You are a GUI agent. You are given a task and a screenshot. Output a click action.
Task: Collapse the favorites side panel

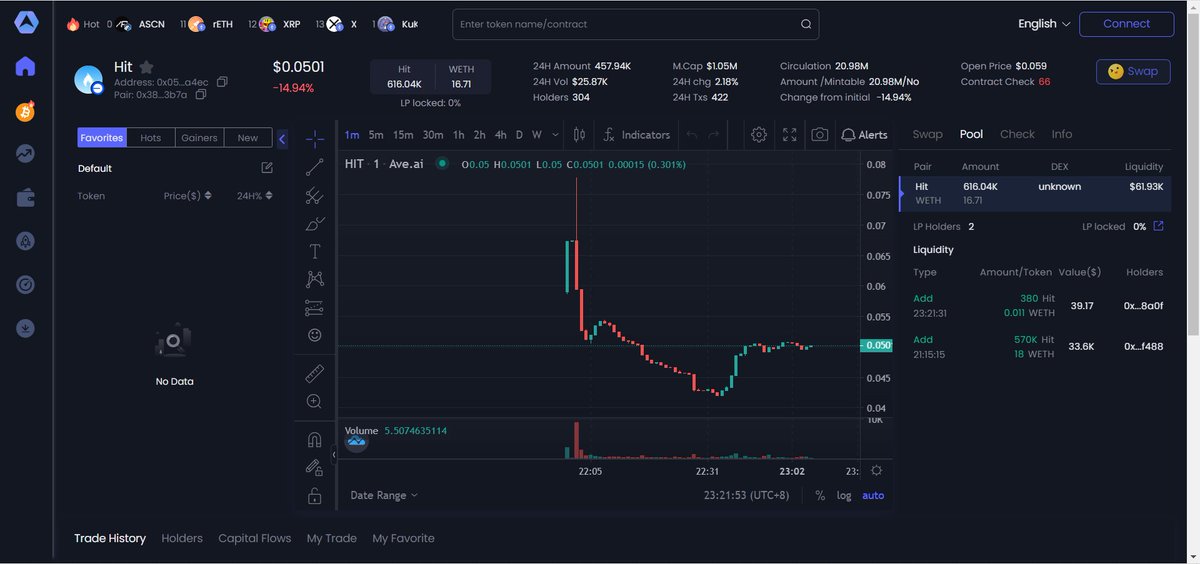(x=282, y=139)
